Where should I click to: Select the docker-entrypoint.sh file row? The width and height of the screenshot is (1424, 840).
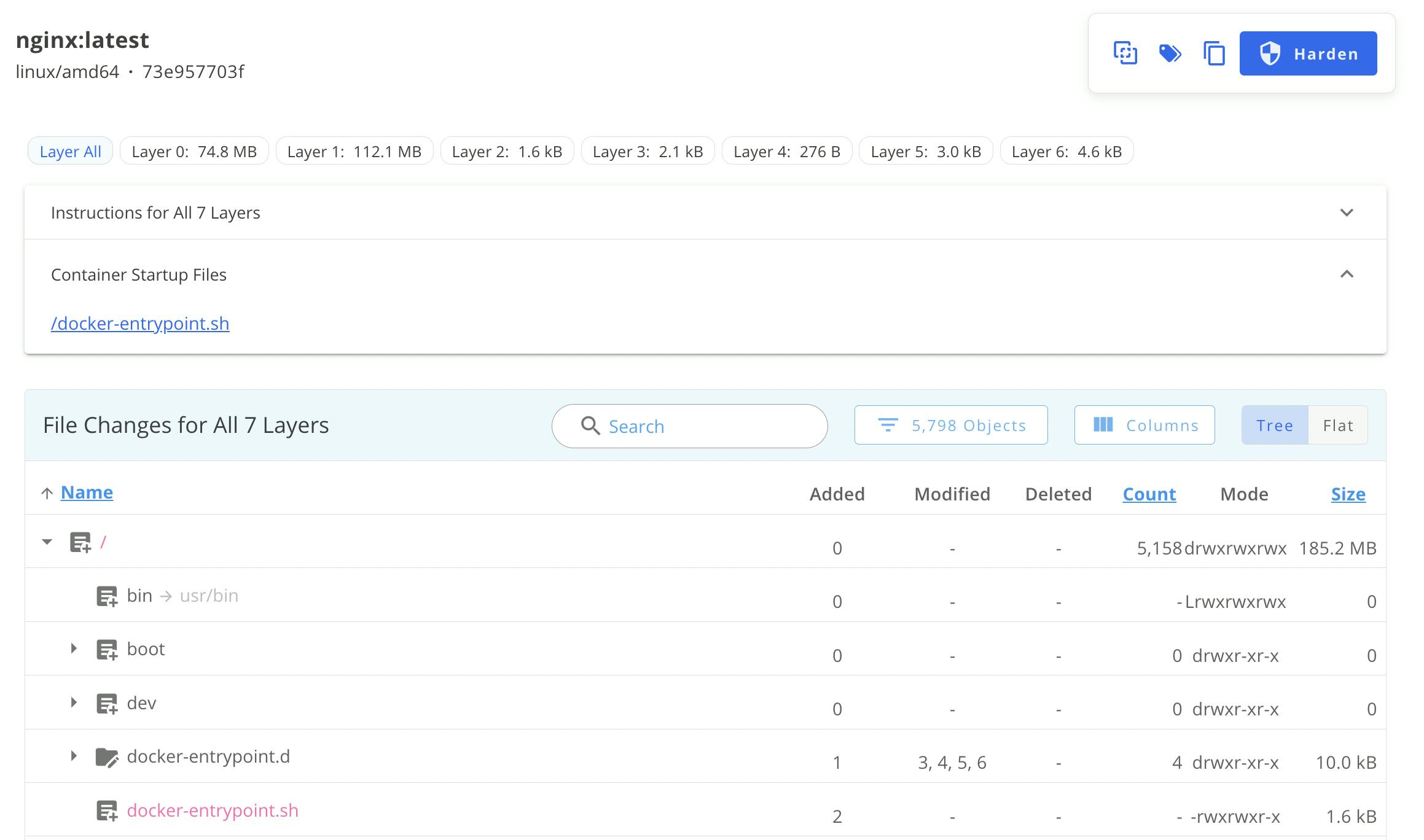point(705,809)
